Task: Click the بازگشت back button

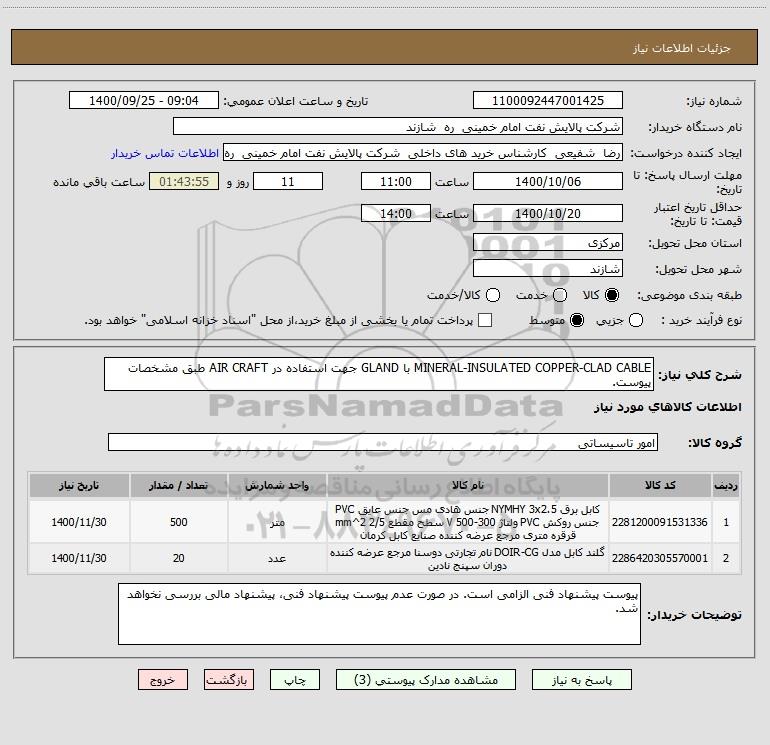Action: point(229,680)
